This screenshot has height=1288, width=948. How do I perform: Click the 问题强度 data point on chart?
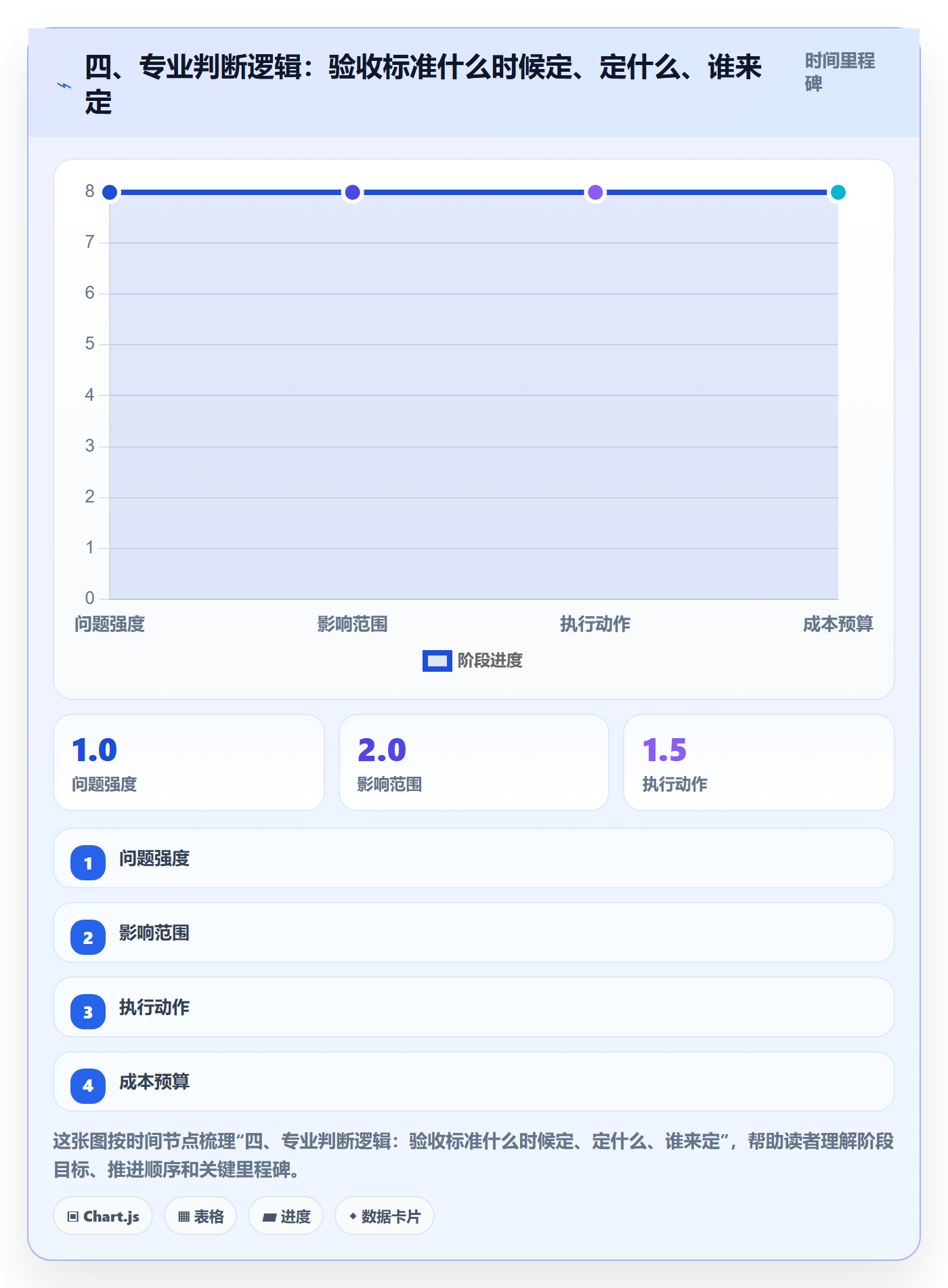tap(110, 192)
